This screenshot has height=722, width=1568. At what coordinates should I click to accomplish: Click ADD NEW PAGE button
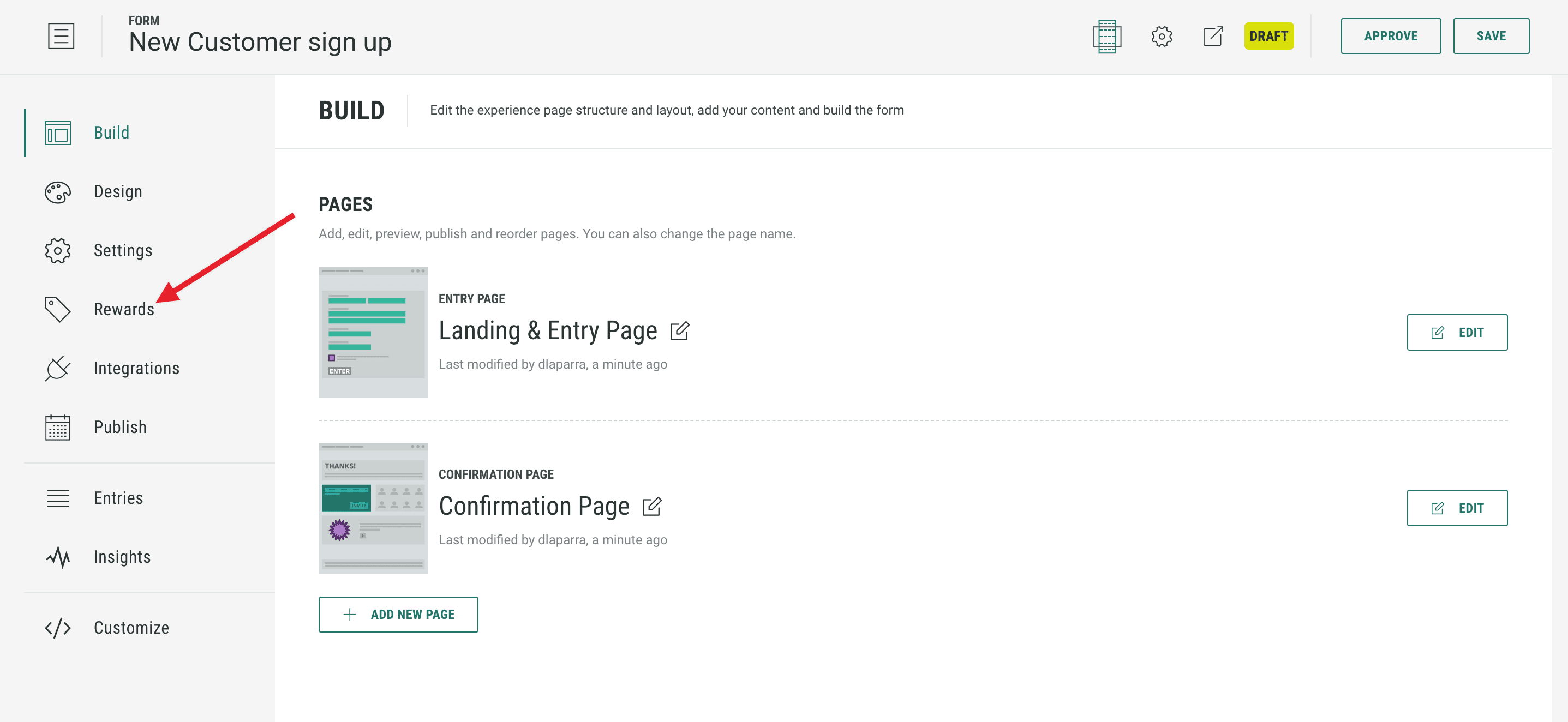tap(398, 615)
